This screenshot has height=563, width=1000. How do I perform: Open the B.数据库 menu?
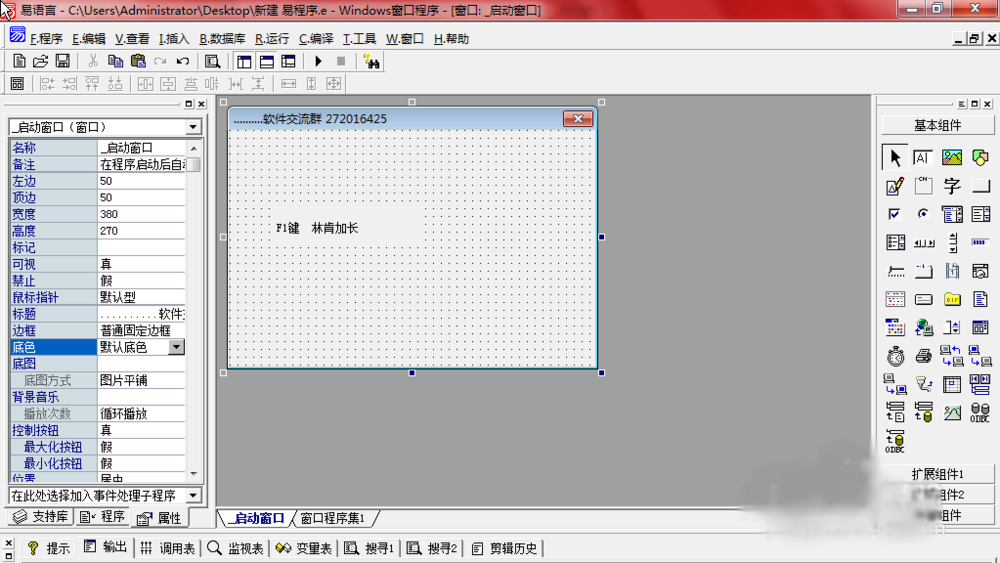222,39
